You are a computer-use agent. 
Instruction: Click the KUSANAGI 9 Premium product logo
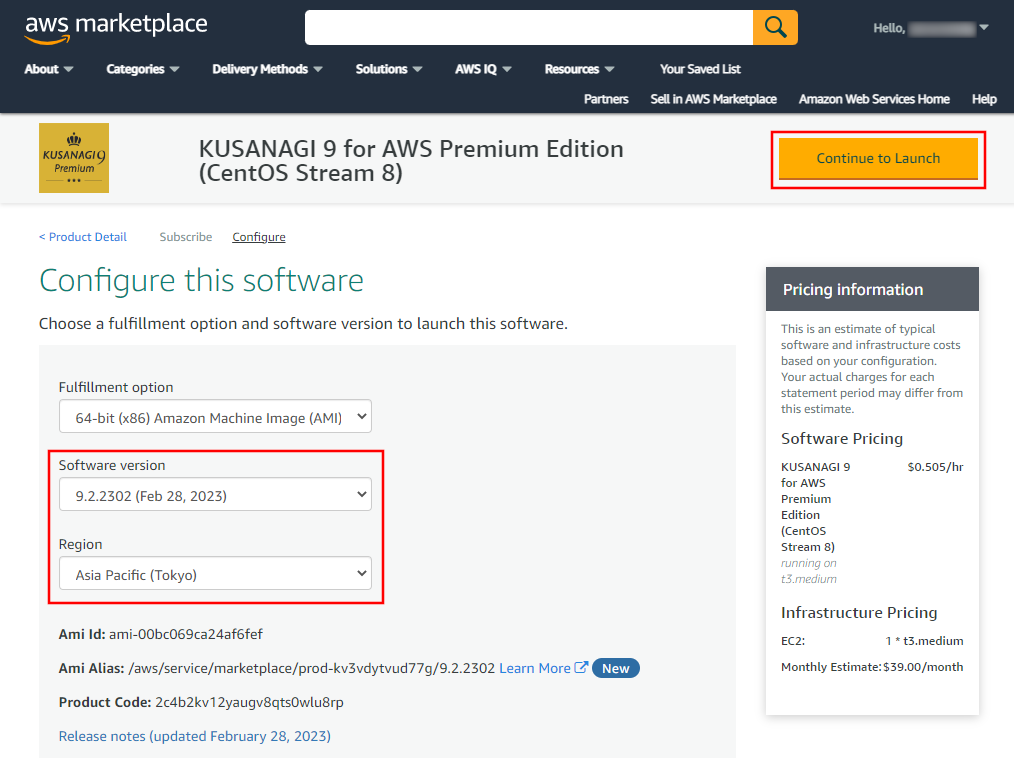click(74, 158)
